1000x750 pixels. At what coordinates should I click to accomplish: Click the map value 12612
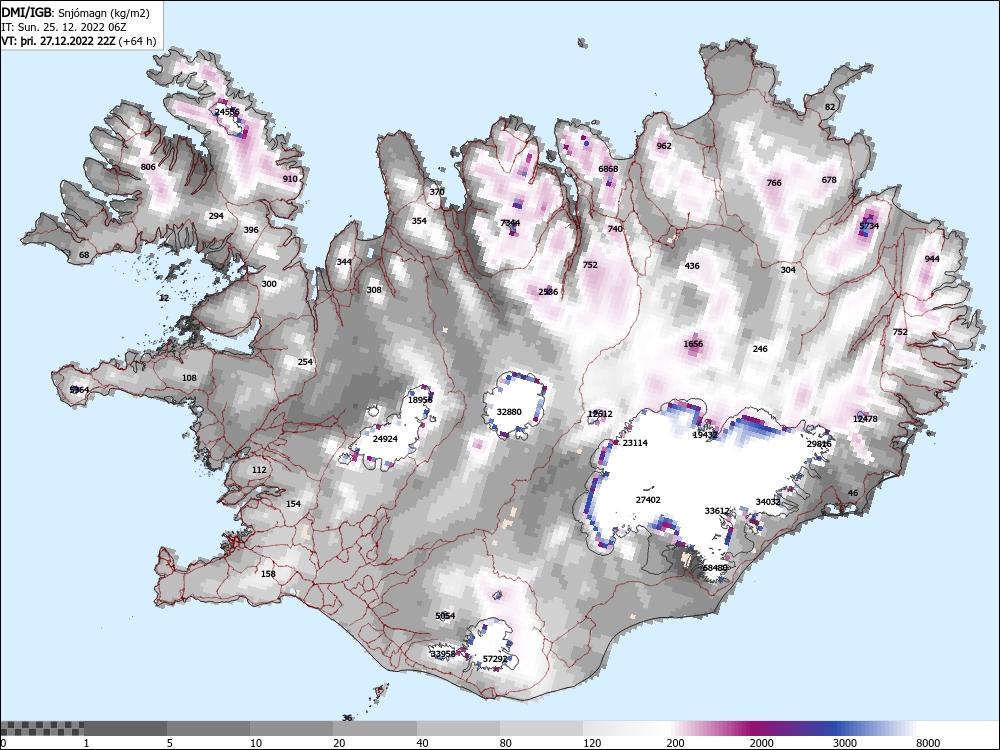click(x=600, y=414)
